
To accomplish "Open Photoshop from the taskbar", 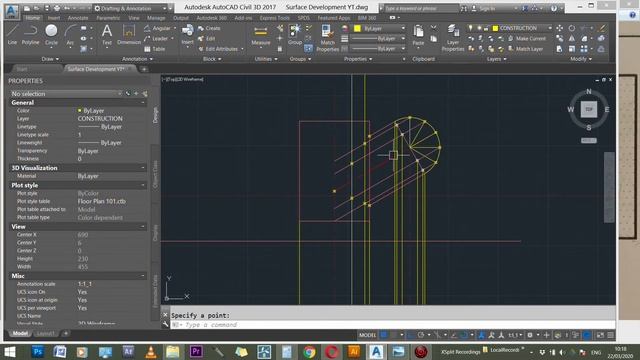I will point(38,351).
